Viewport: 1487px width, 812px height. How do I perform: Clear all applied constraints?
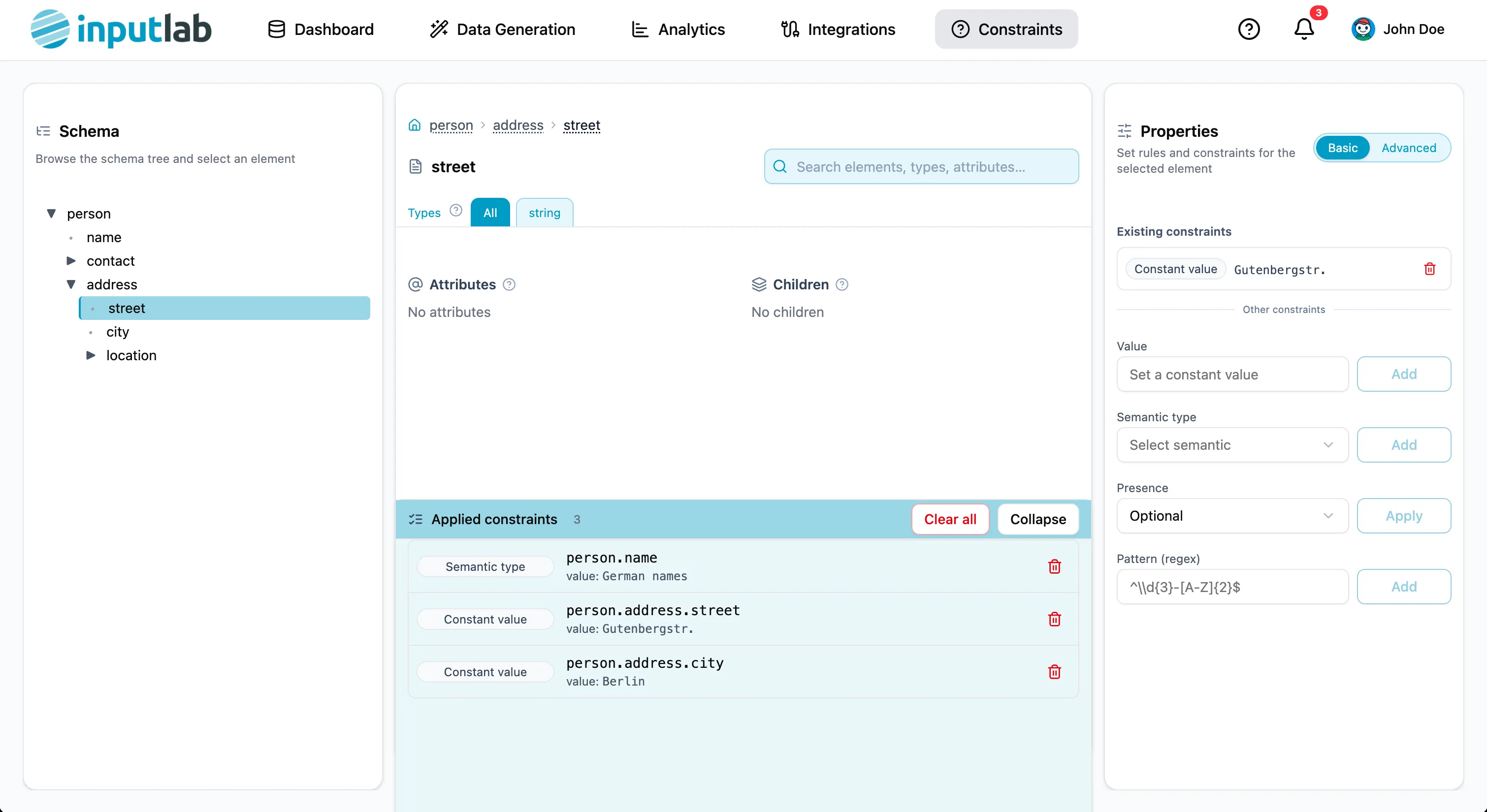pyautogui.click(x=950, y=519)
